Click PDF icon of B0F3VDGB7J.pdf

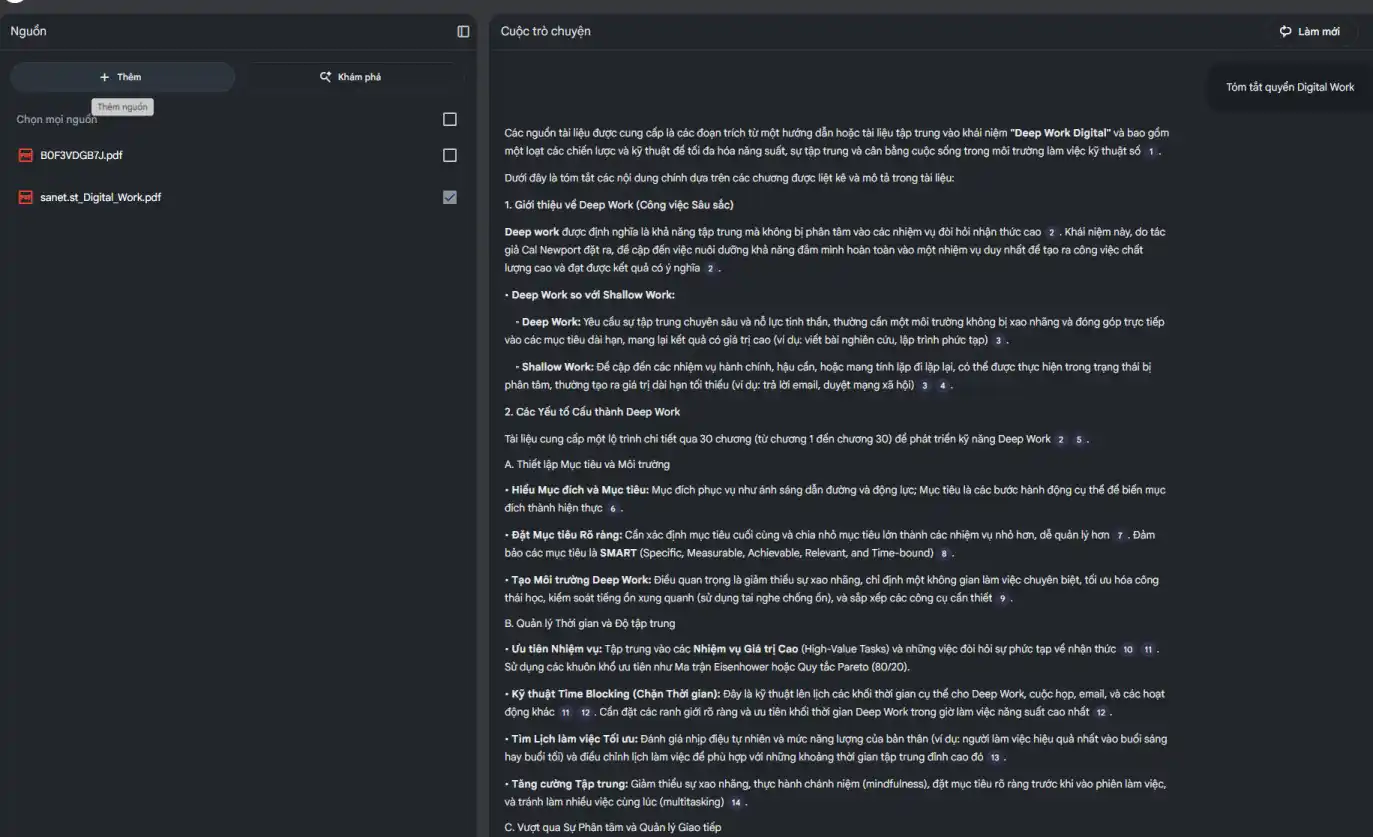pos(26,156)
